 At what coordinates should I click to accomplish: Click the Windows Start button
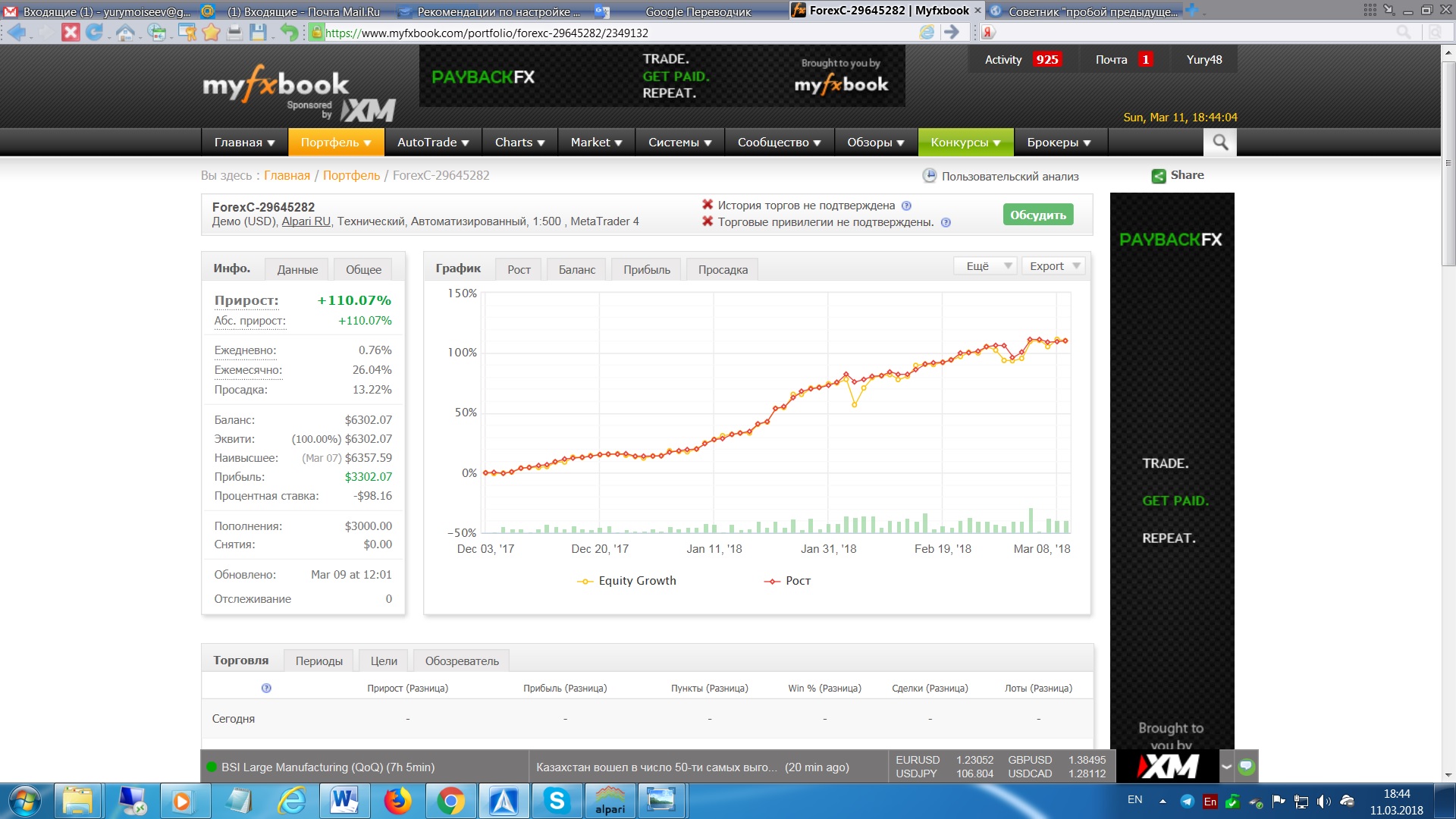coord(25,801)
